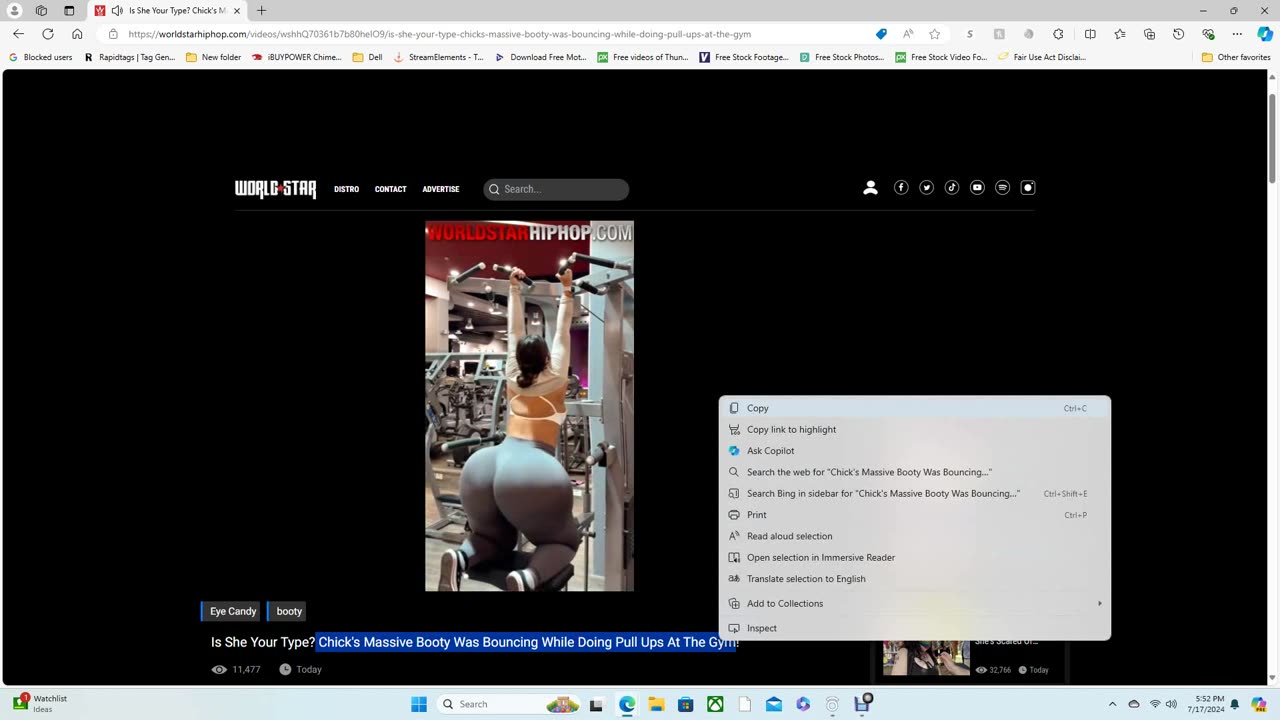Close the 'Is She Your Type?' tab
The image size is (1280, 720).
(237, 10)
